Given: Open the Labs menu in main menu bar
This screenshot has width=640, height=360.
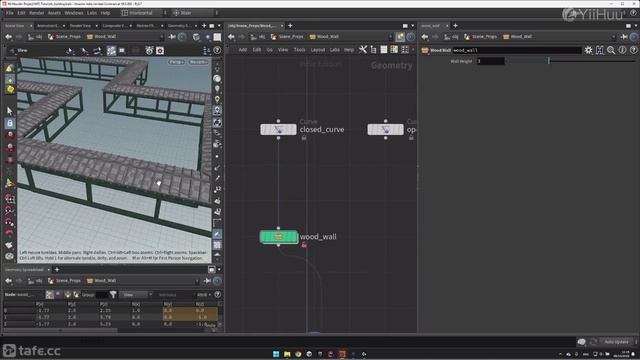Looking at the screenshot, I should [x=92, y=13].
